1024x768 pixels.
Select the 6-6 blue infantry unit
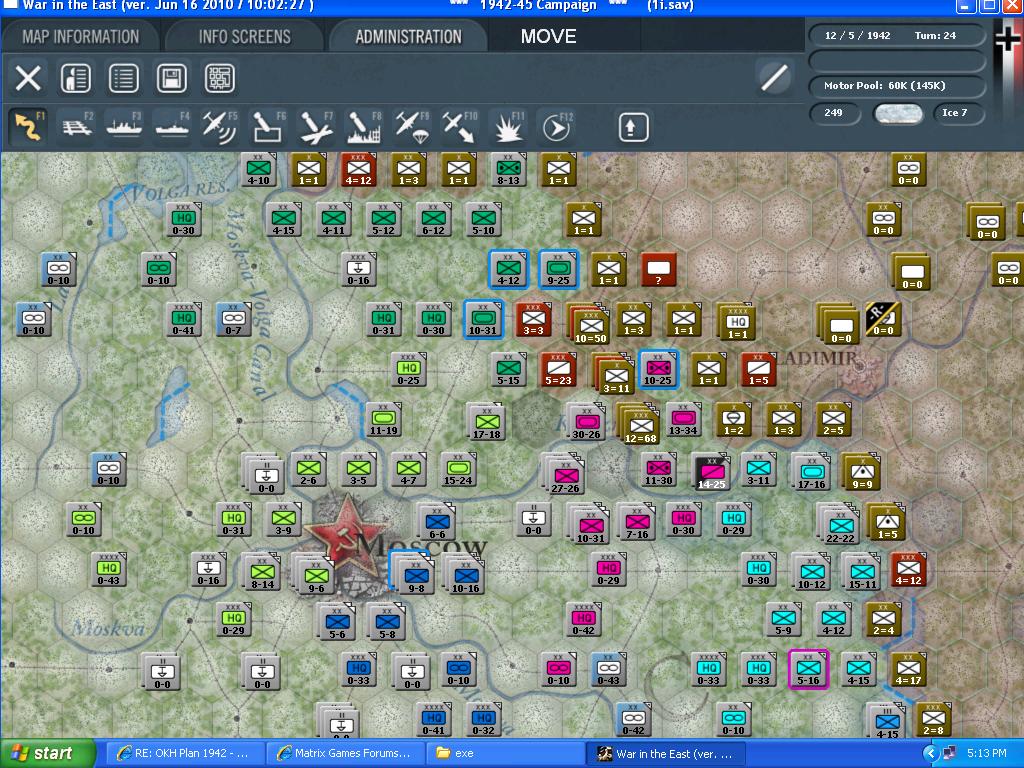[x=436, y=522]
